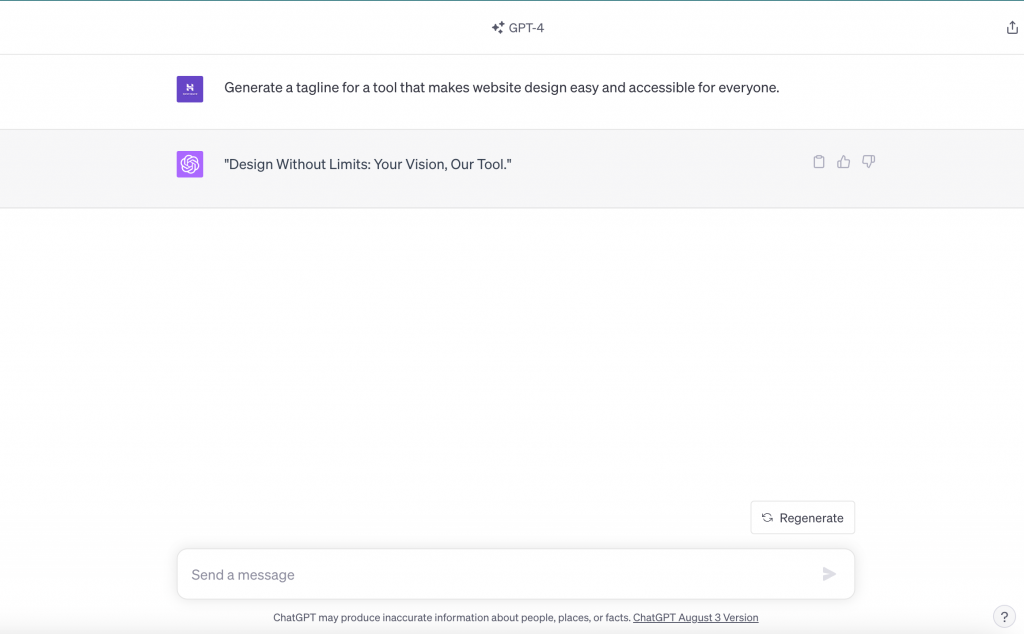Click the send message arrow icon
Image resolution: width=1024 pixels, height=634 pixels.
[x=829, y=574]
